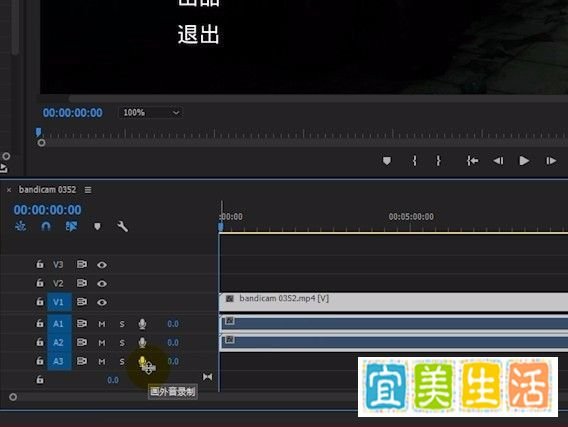Screen dimensions: 568x427
Task: Toggle Linked Selection icon
Action: tap(71, 226)
